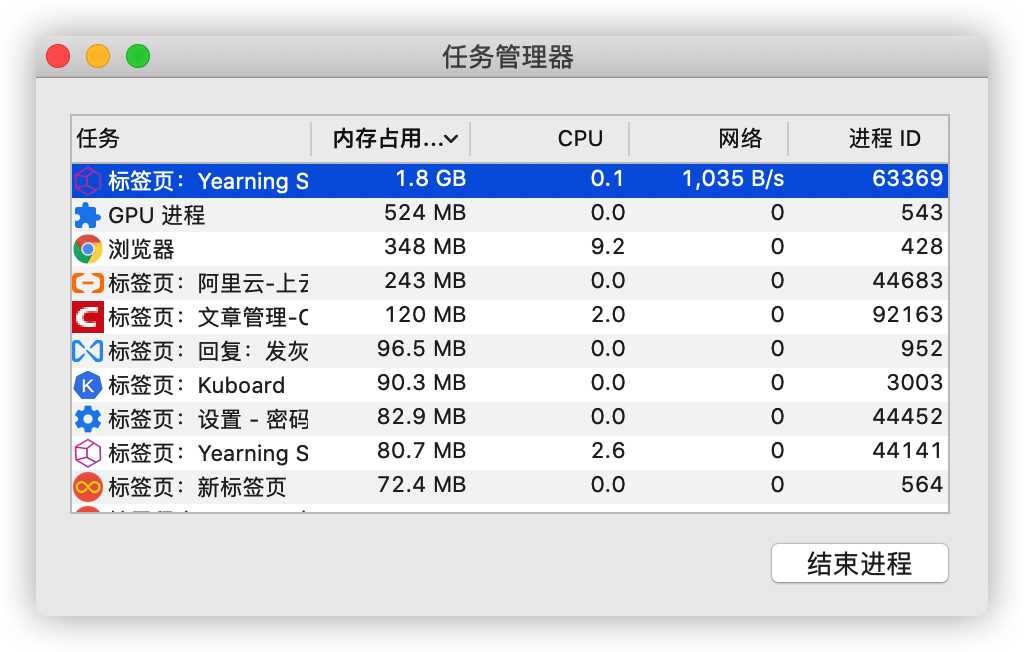Click the Yearning icon in the 80.7 MB row
This screenshot has height=652, width=1024.
pos(88,453)
